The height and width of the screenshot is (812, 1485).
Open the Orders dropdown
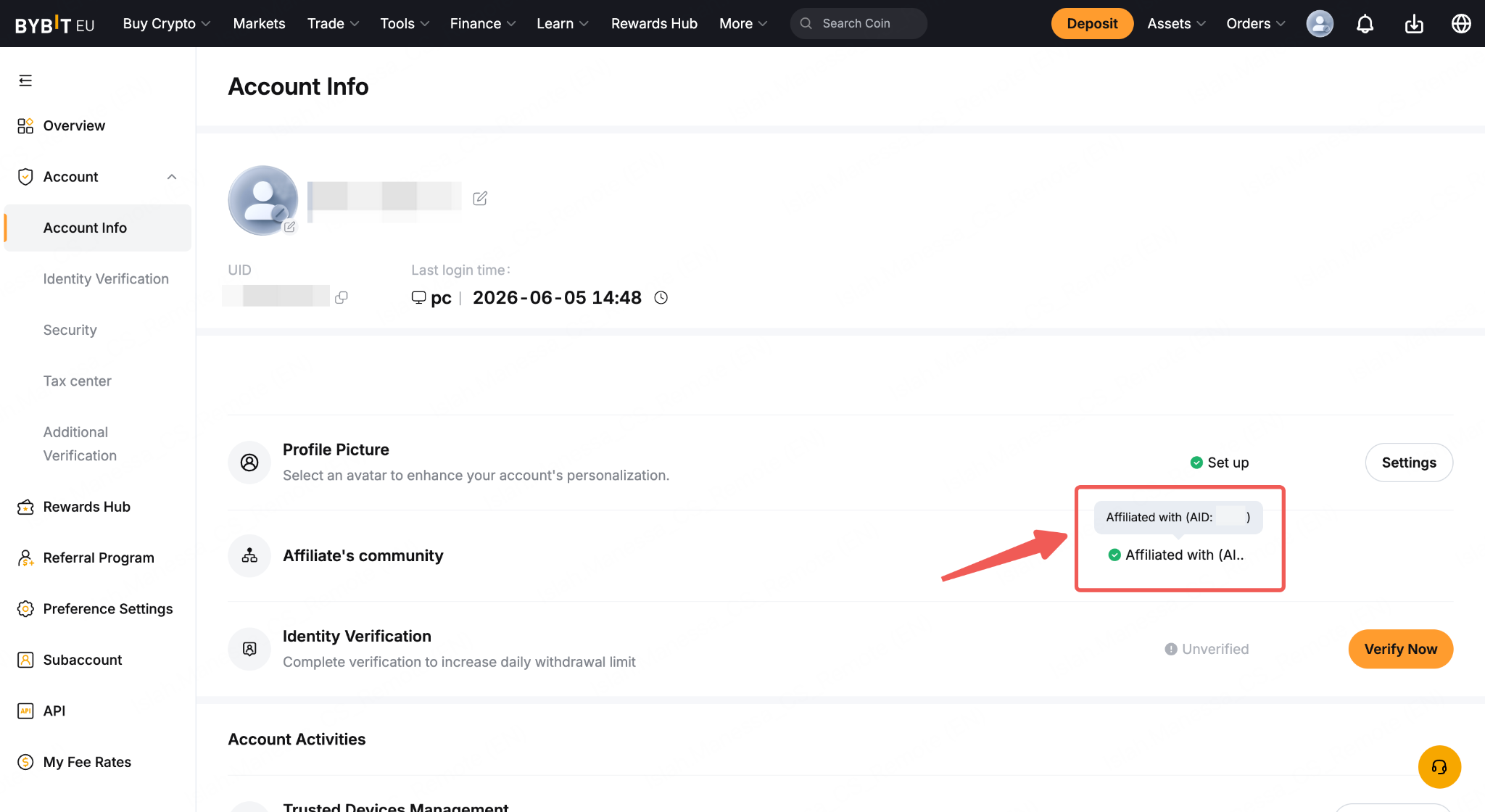pos(1256,24)
